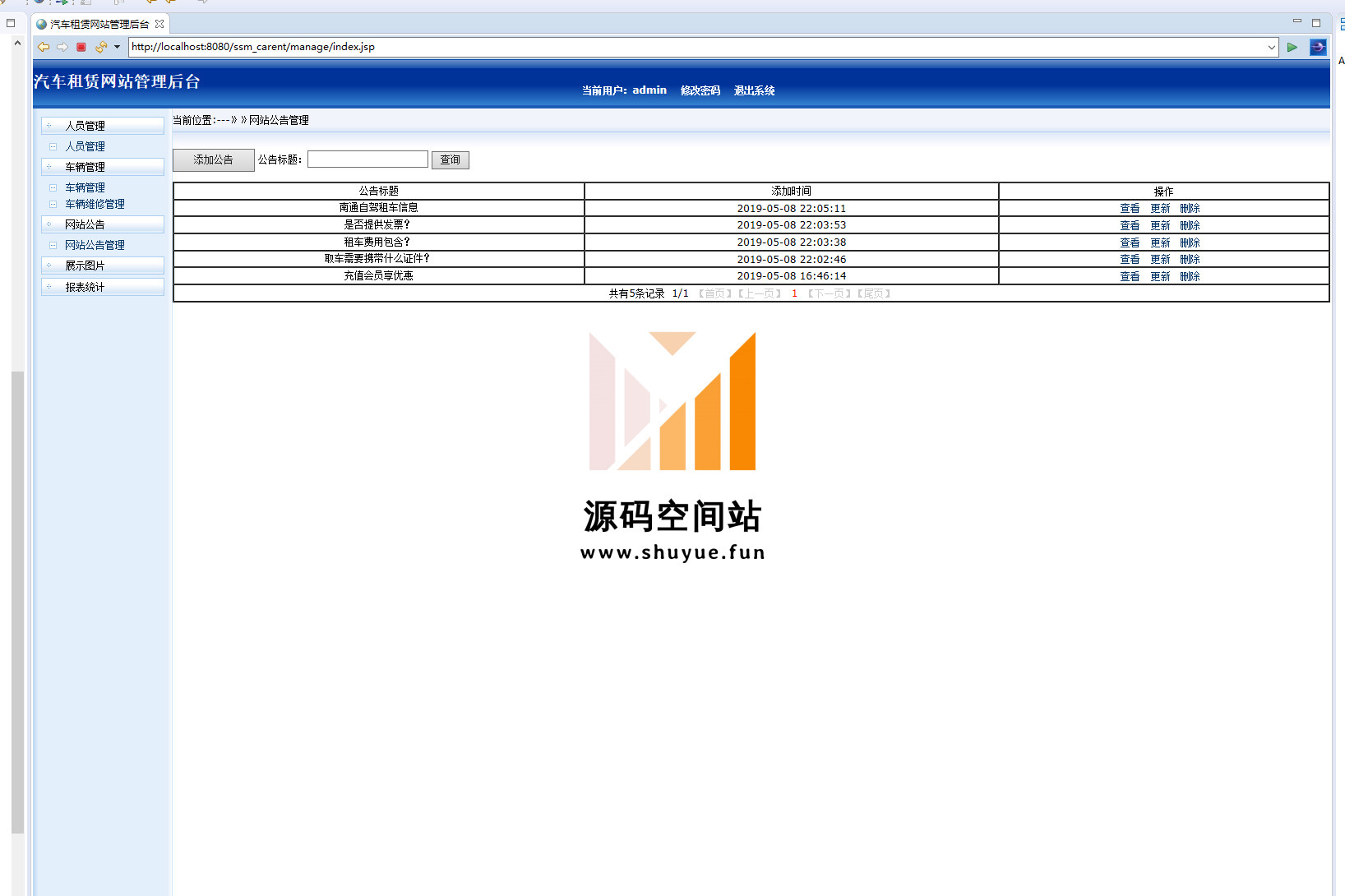Maximize the editor area view
This screenshot has height=896, width=1345.
click(x=1316, y=22)
